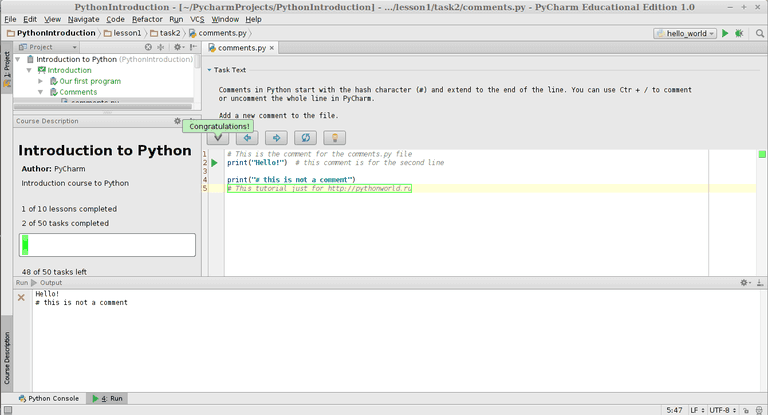The image size is (768, 415).
Task: Switch to Python Console tool tab
Action: tap(49, 398)
